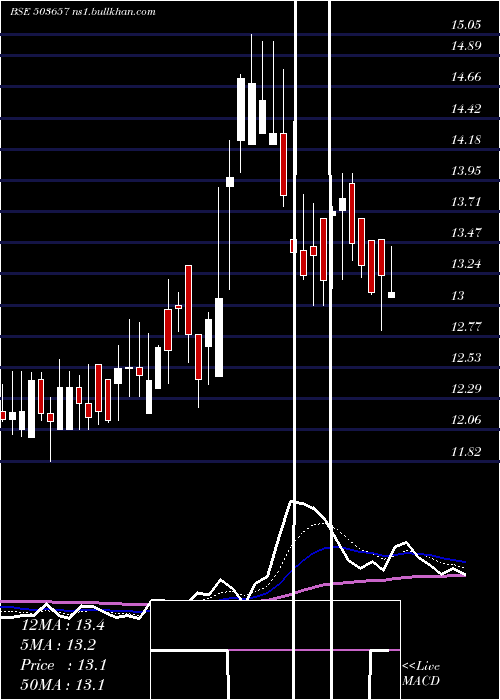500x700 pixels.
Task: Select the 11.82 price axis label
Action: tap(466, 452)
